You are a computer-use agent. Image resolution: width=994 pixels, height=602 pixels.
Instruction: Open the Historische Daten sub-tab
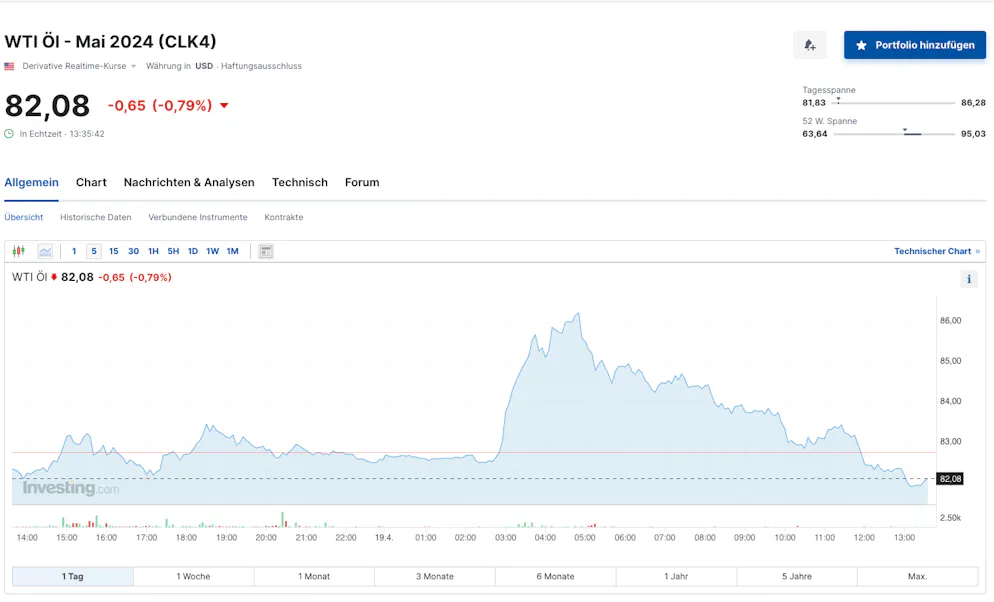[x=95, y=217]
